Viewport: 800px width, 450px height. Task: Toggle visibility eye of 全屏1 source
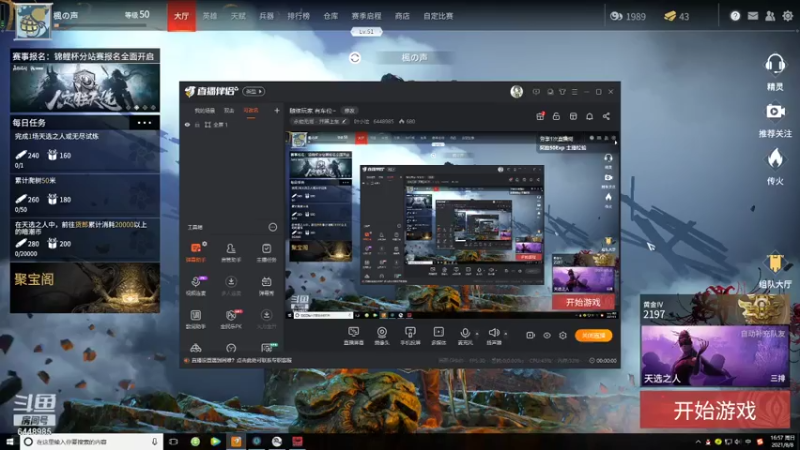tap(187, 124)
